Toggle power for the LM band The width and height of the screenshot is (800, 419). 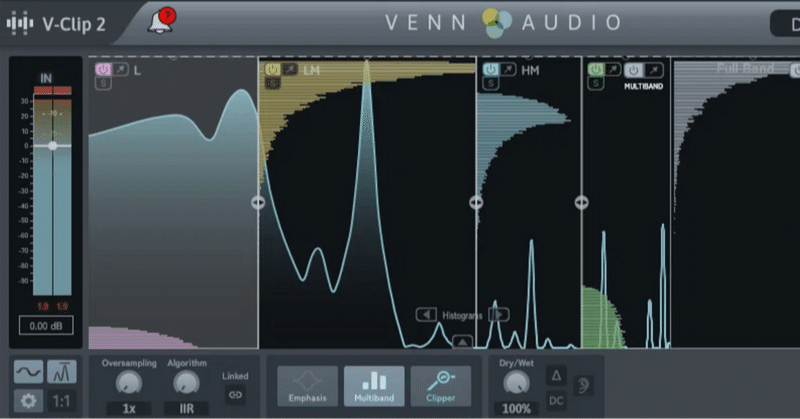click(272, 69)
